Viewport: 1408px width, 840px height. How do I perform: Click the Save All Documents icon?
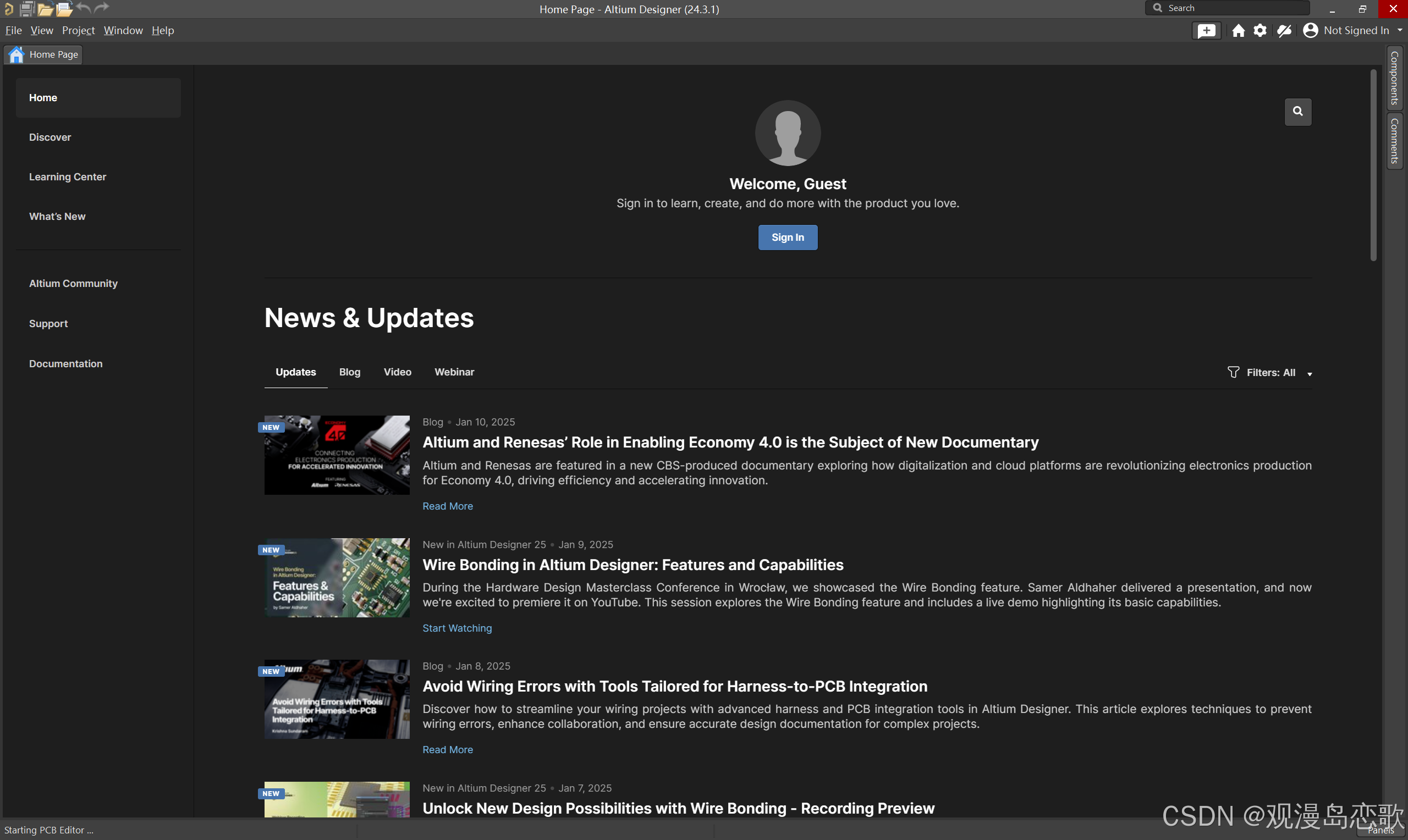click(26, 8)
